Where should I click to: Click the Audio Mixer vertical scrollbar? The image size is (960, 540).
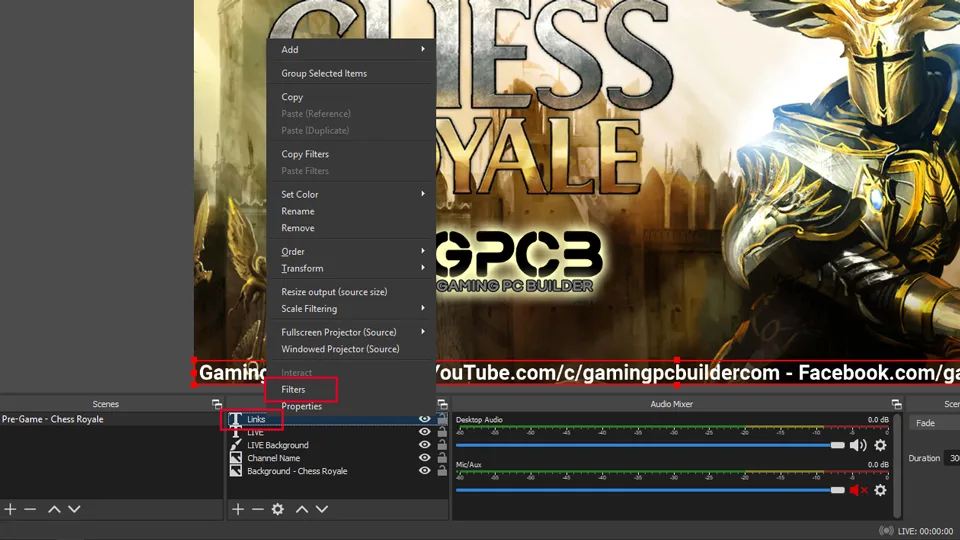[897, 467]
